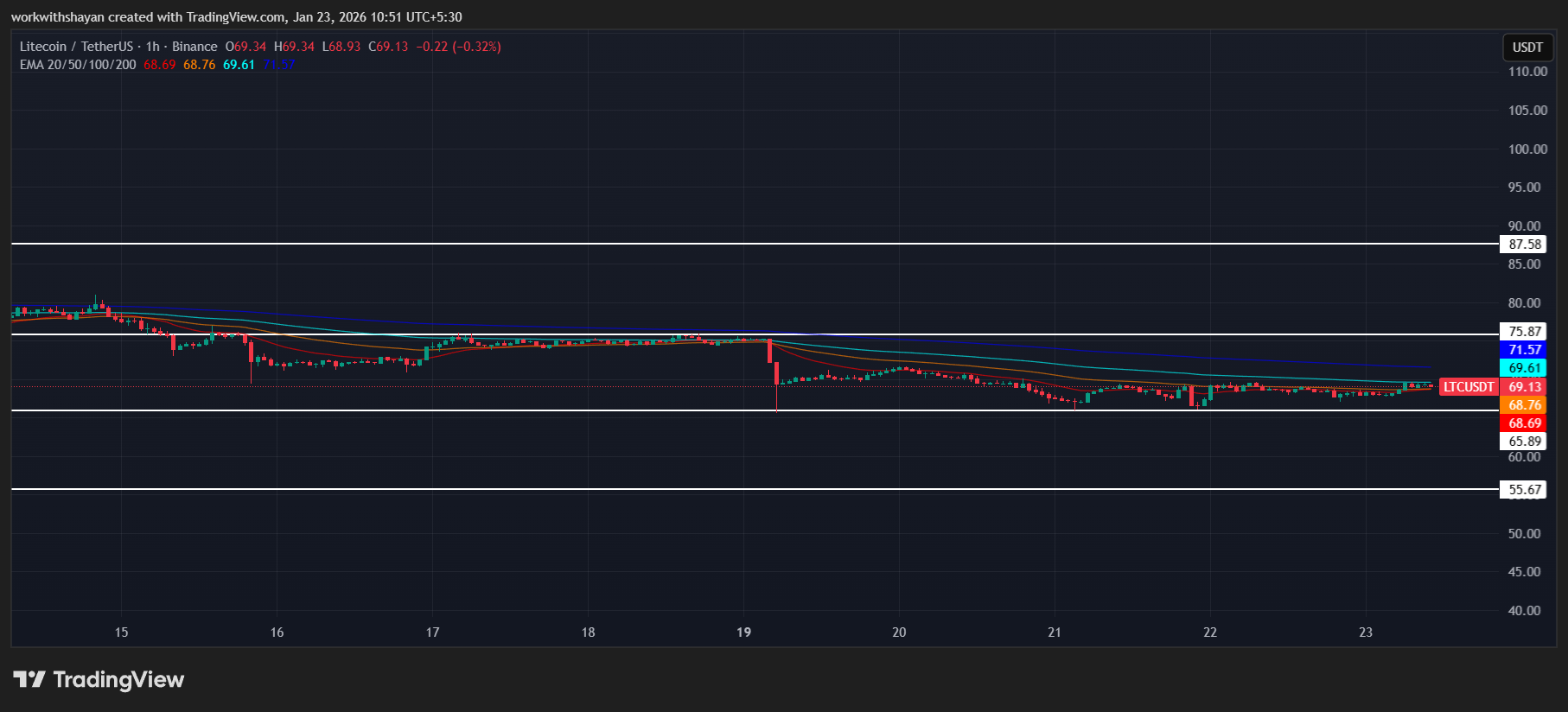
Task: Click date label 20 on time axis
Action: point(899,633)
